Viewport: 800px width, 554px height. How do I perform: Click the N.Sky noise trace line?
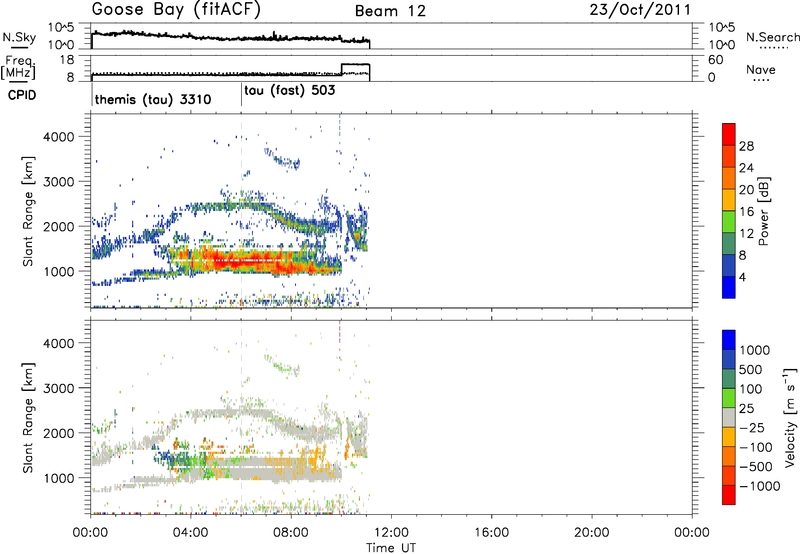click(230, 38)
